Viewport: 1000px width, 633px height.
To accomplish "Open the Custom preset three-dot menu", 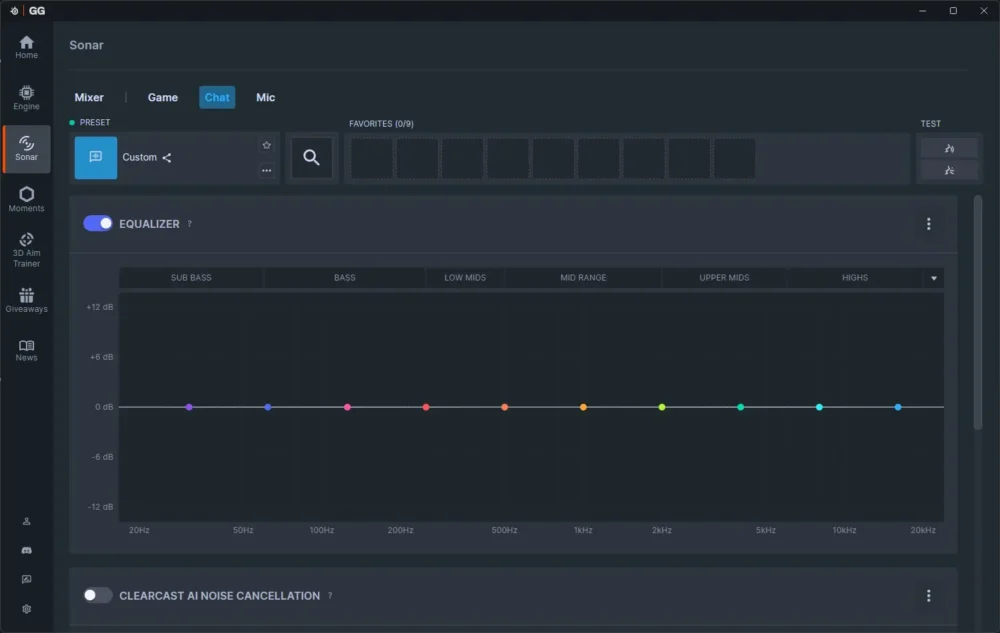I will (x=267, y=170).
